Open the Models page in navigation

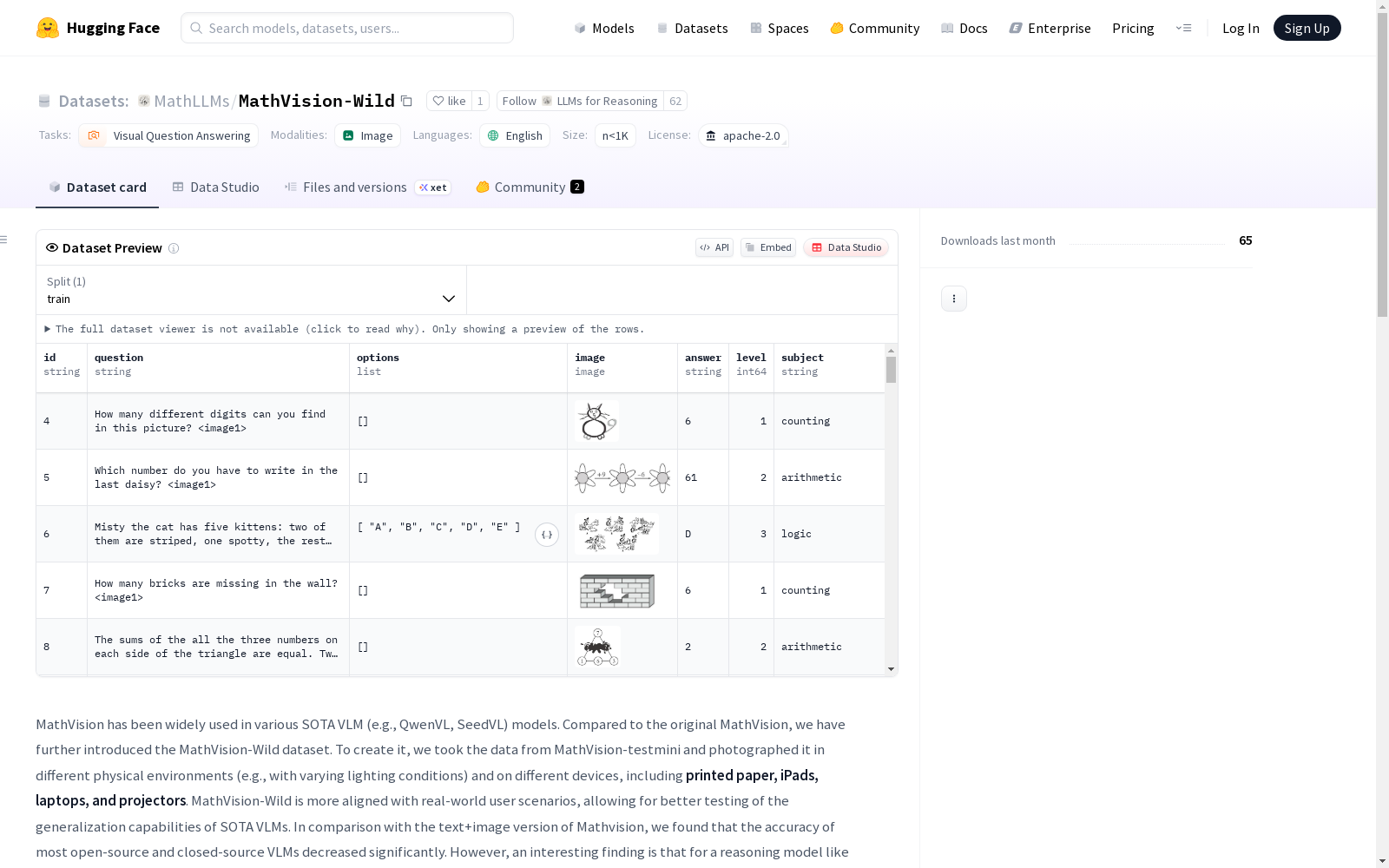click(604, 28)
